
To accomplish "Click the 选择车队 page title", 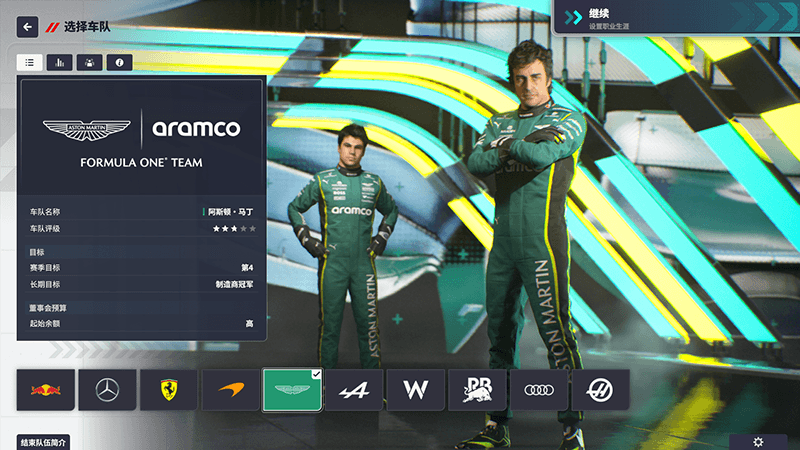I will click(x=87, y=27).
